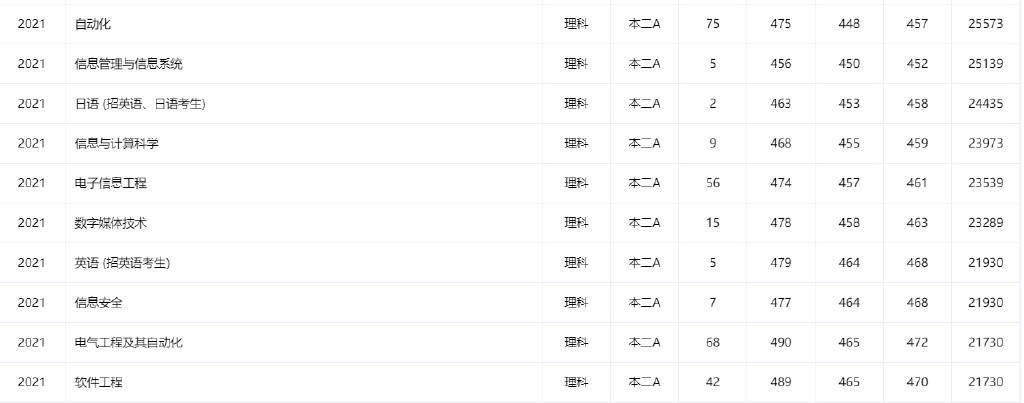Click the 电气工程及其自动化 entry
Viewport: 1024px width, 403px height.
(x=129, y=343)
